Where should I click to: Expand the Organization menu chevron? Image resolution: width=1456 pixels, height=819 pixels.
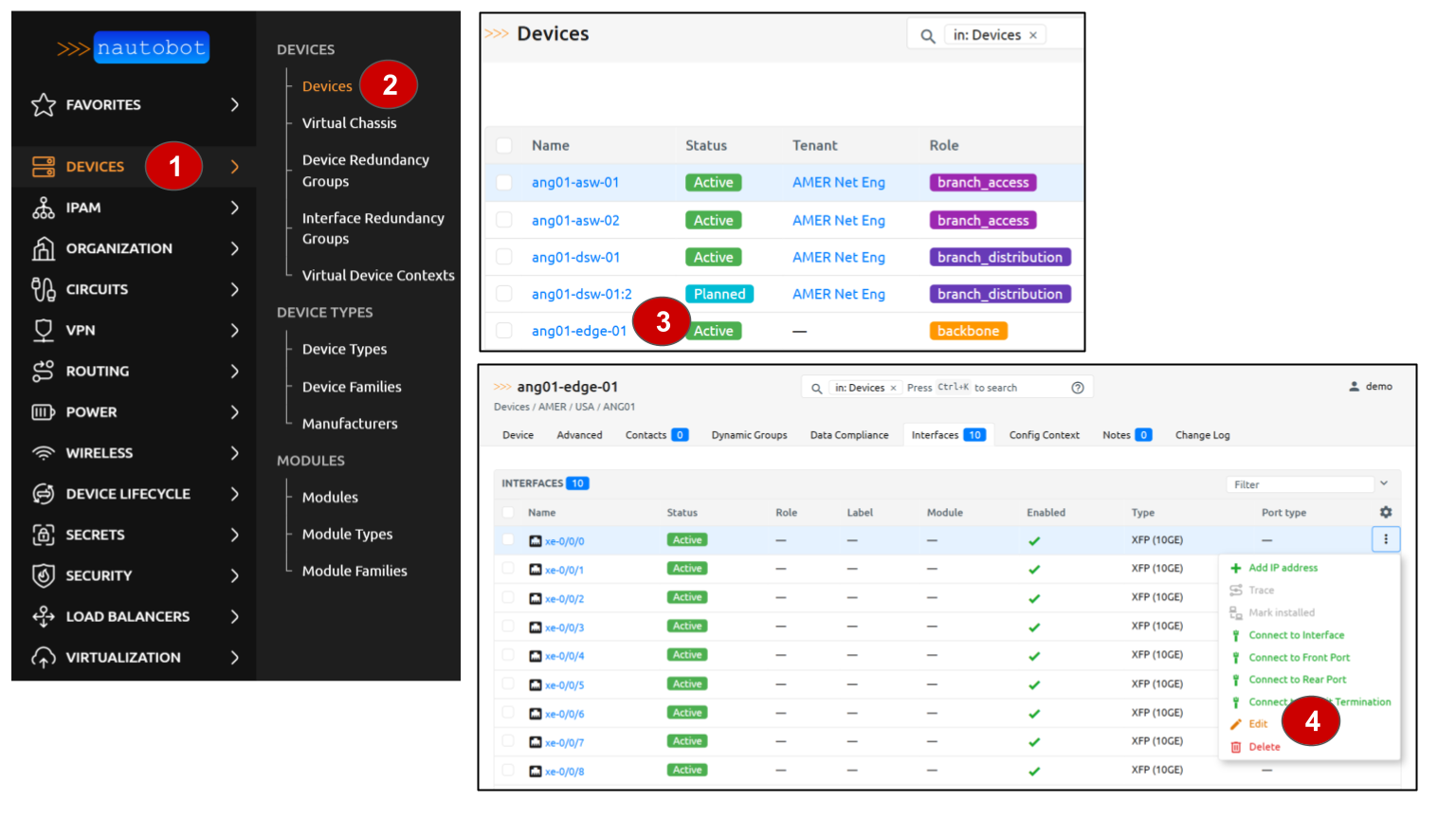(235, 248)
